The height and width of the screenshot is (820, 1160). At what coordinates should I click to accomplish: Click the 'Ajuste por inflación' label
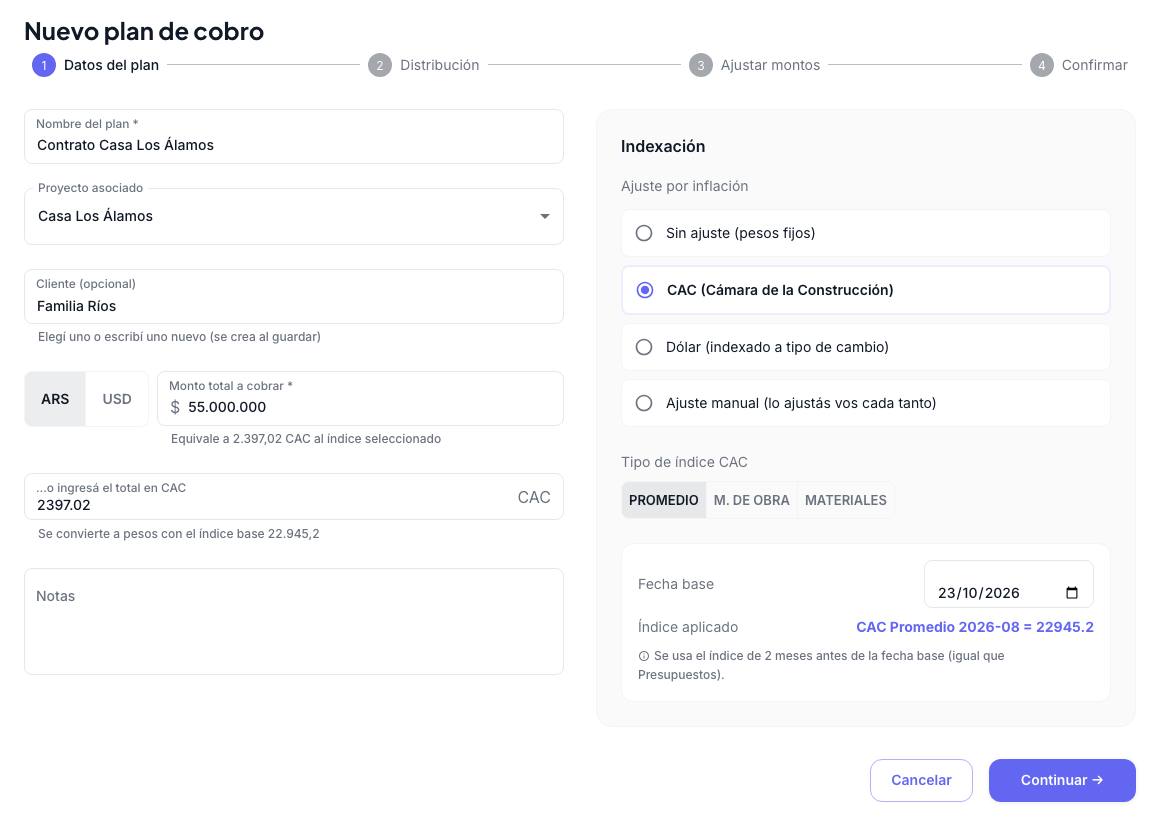[684, 186]
